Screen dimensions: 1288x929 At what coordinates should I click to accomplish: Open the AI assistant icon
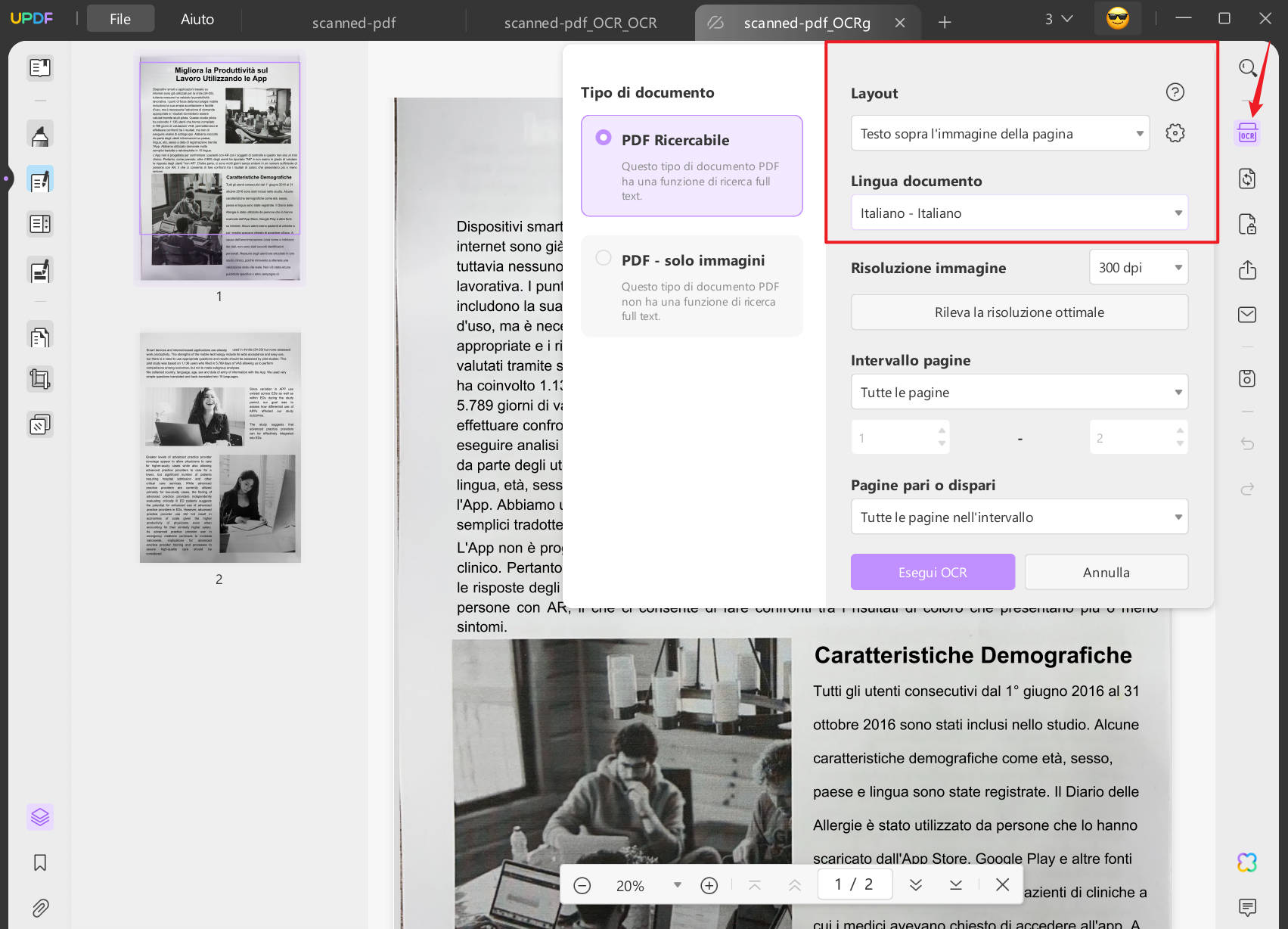tap(1246, 861)
